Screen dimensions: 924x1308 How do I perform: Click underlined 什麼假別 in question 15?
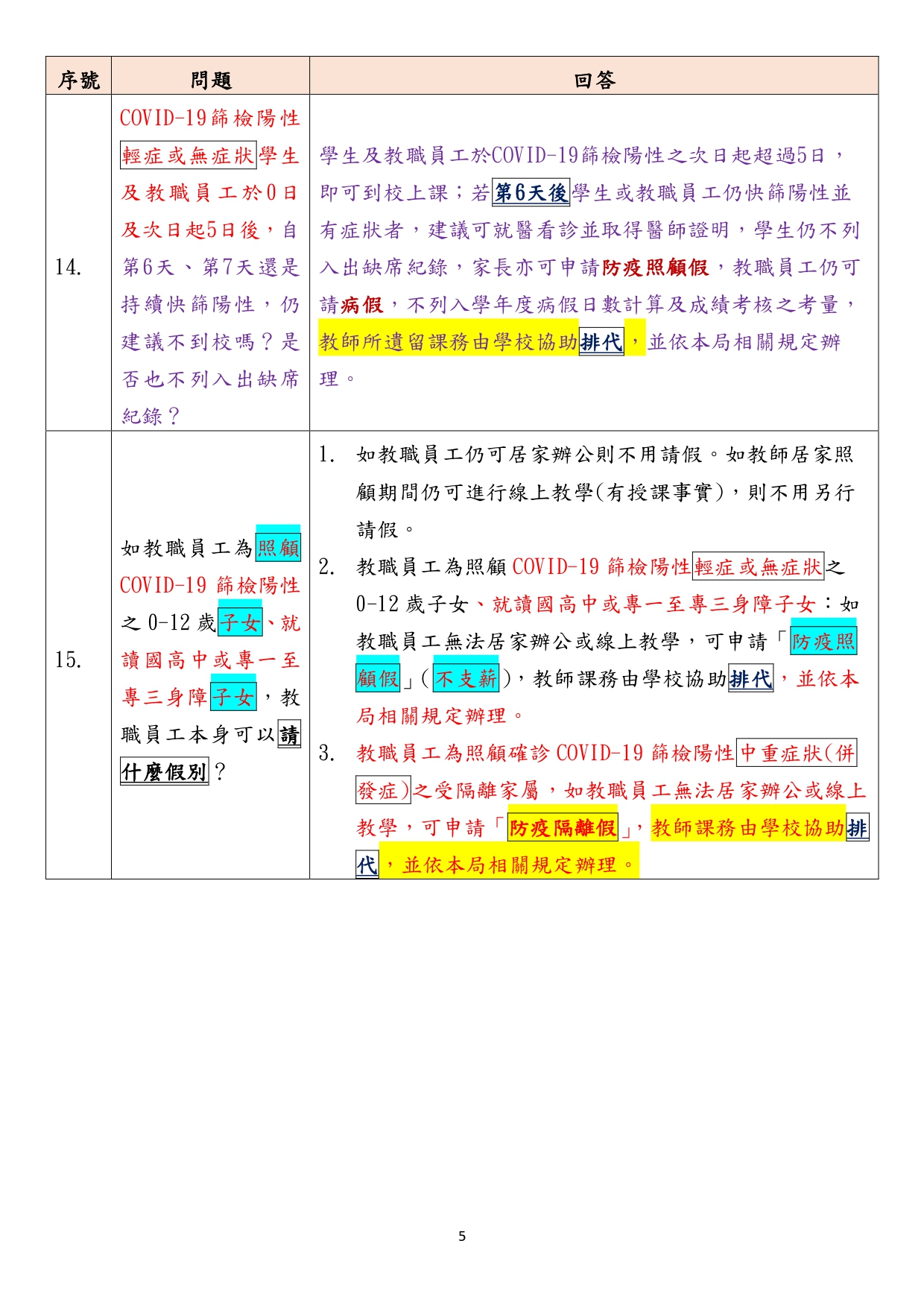[164, 772]
